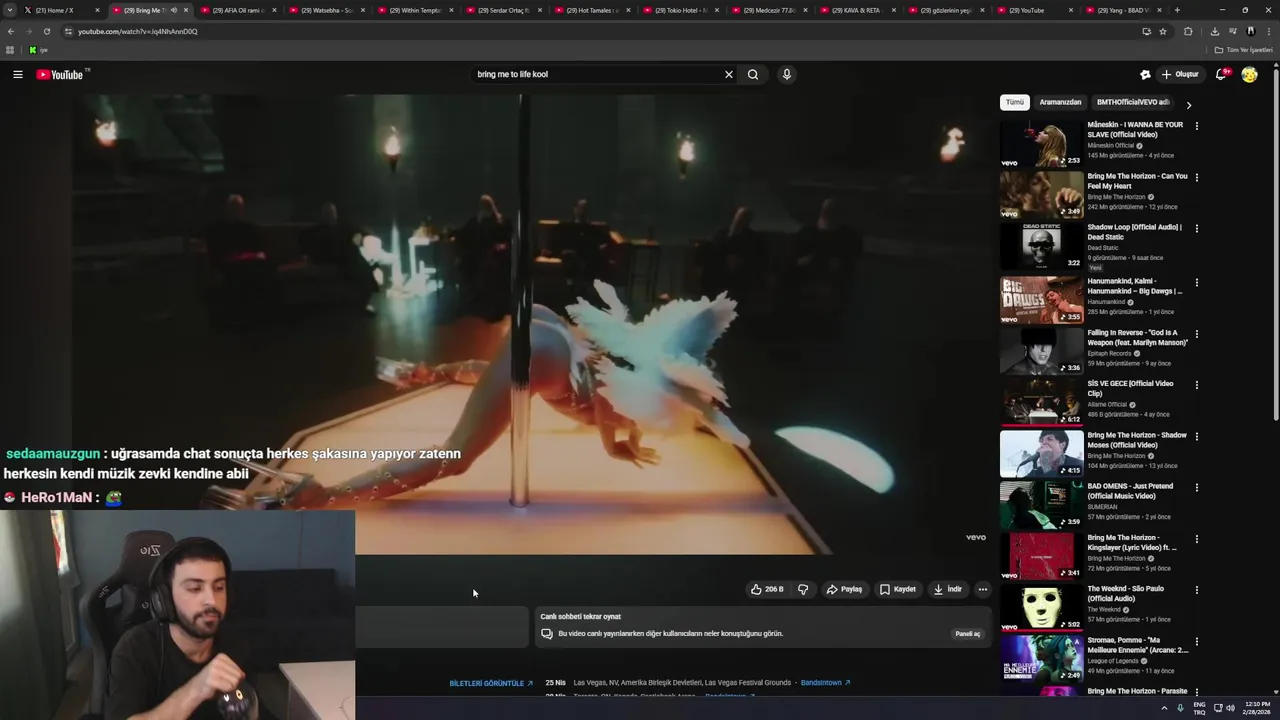This screenshot has height=720, width=1280.
Task: Open options for Måneskin I WANNA BE YOUR SLAVE
Action: (1196, 126)
